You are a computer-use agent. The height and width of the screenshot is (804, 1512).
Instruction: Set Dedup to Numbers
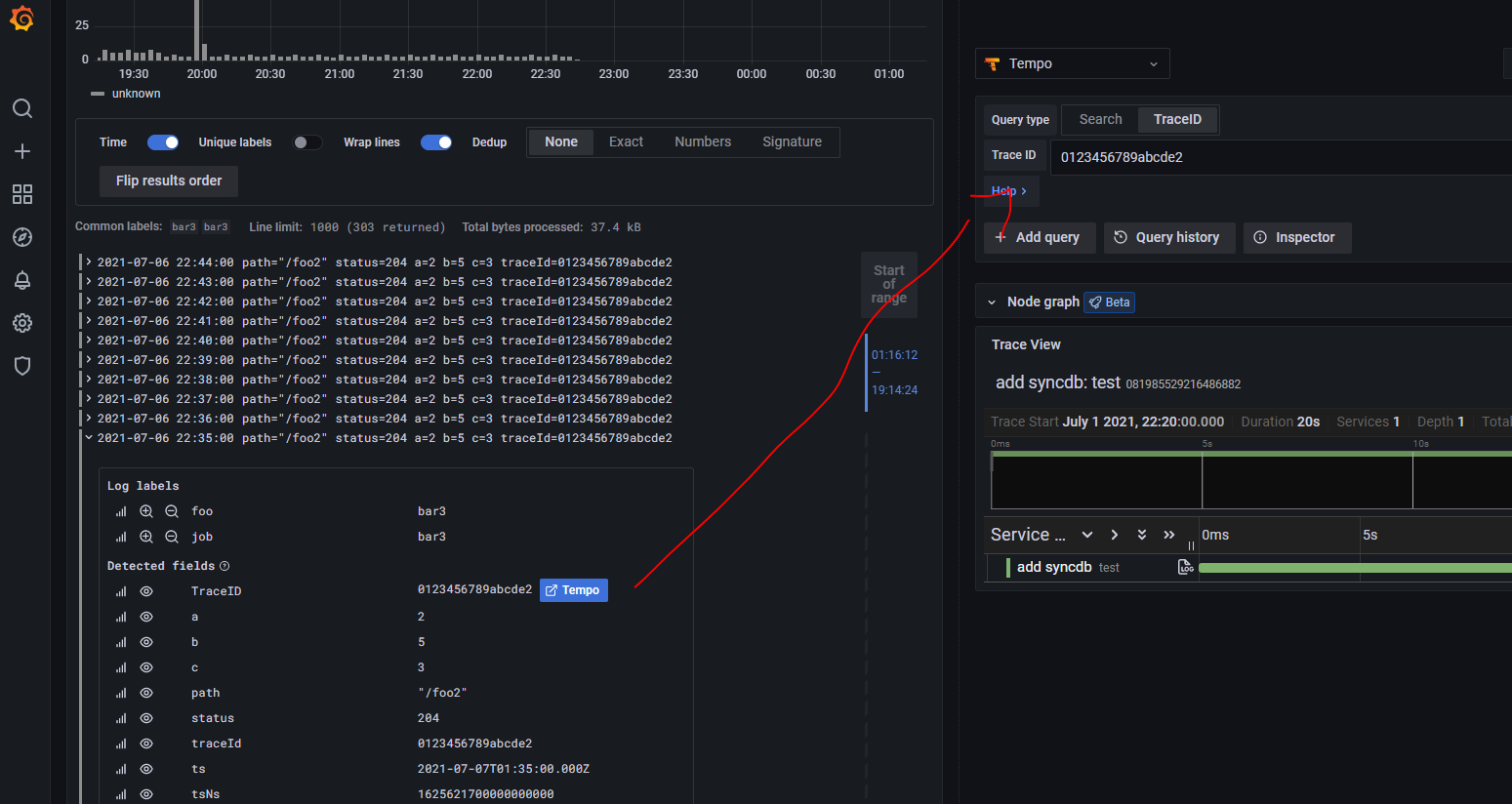click(x=703, y=141)
